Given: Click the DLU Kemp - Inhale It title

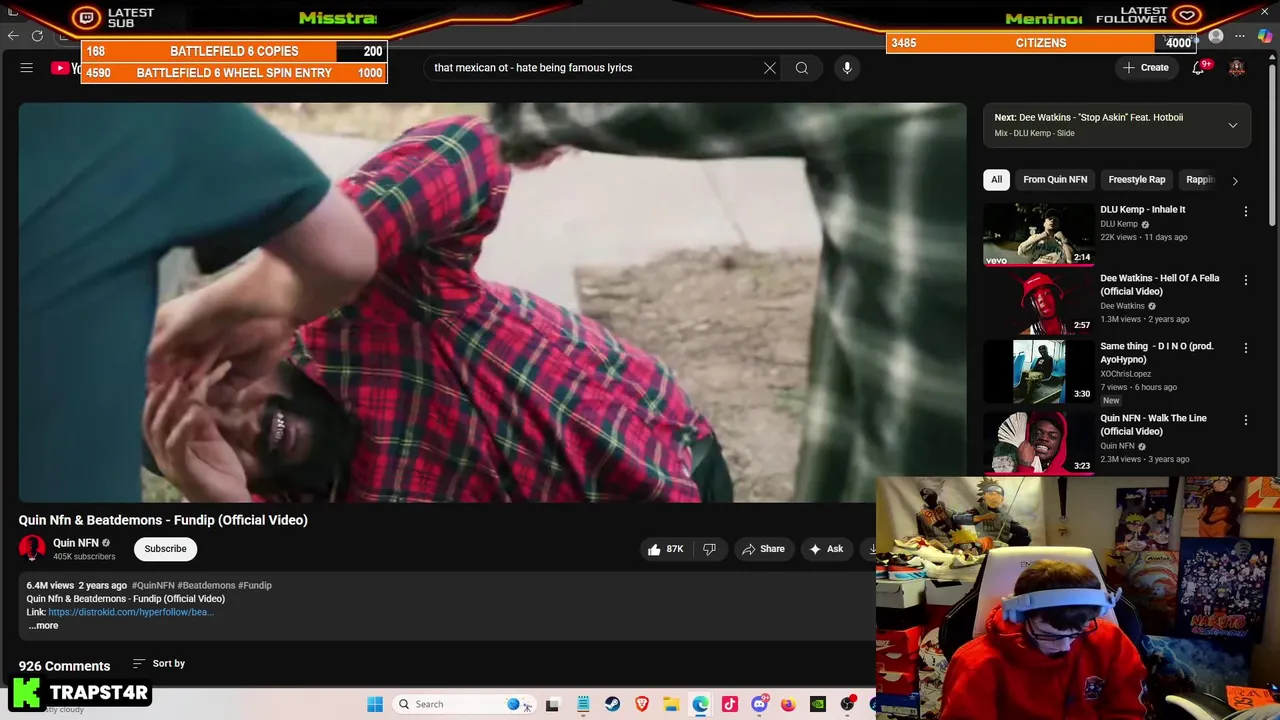Looking at the screenshot, I should point(1143,210).
